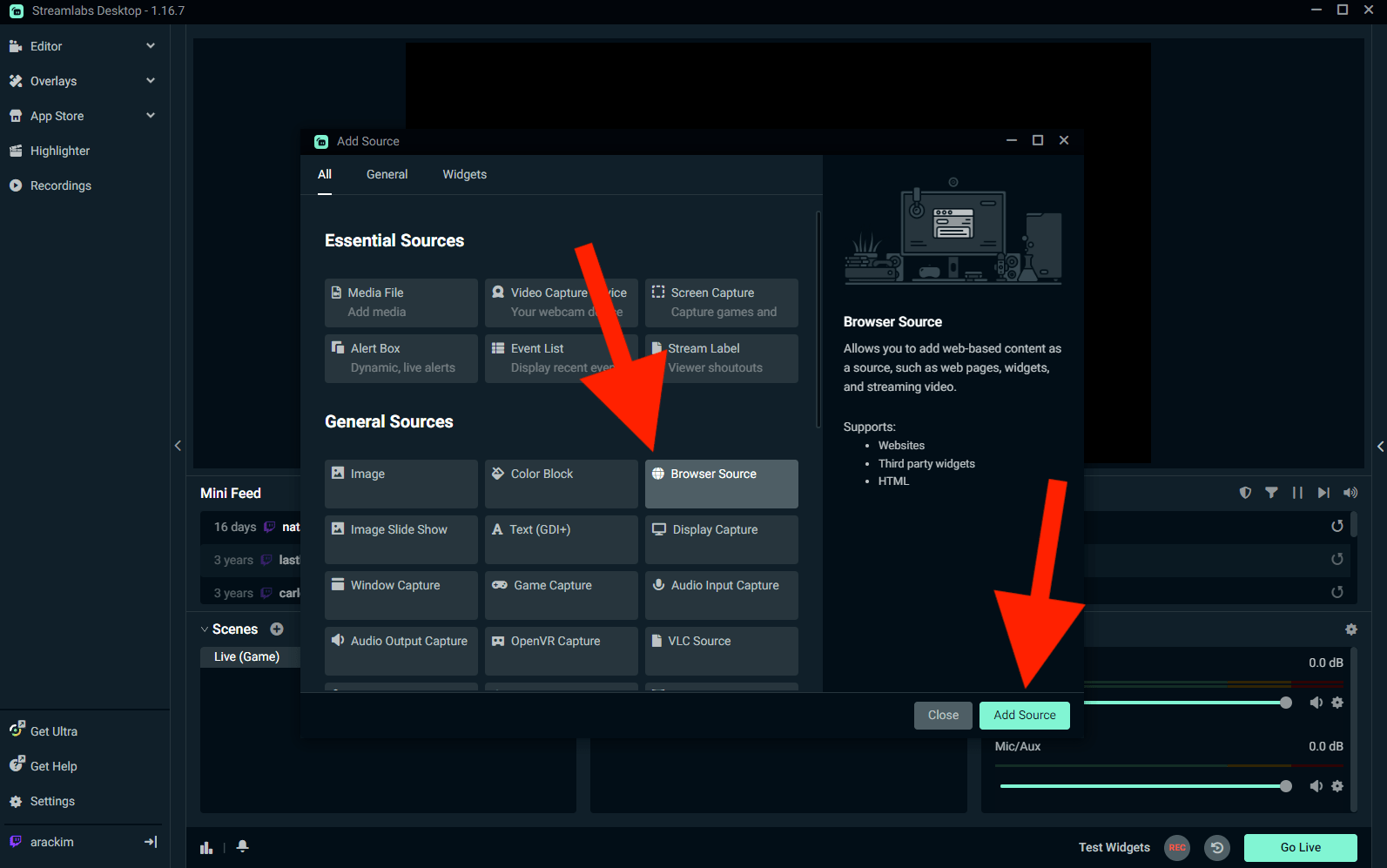Expand the Editor chevron
Viewport: 1387px width, 868px height.
tap(151, 46)
